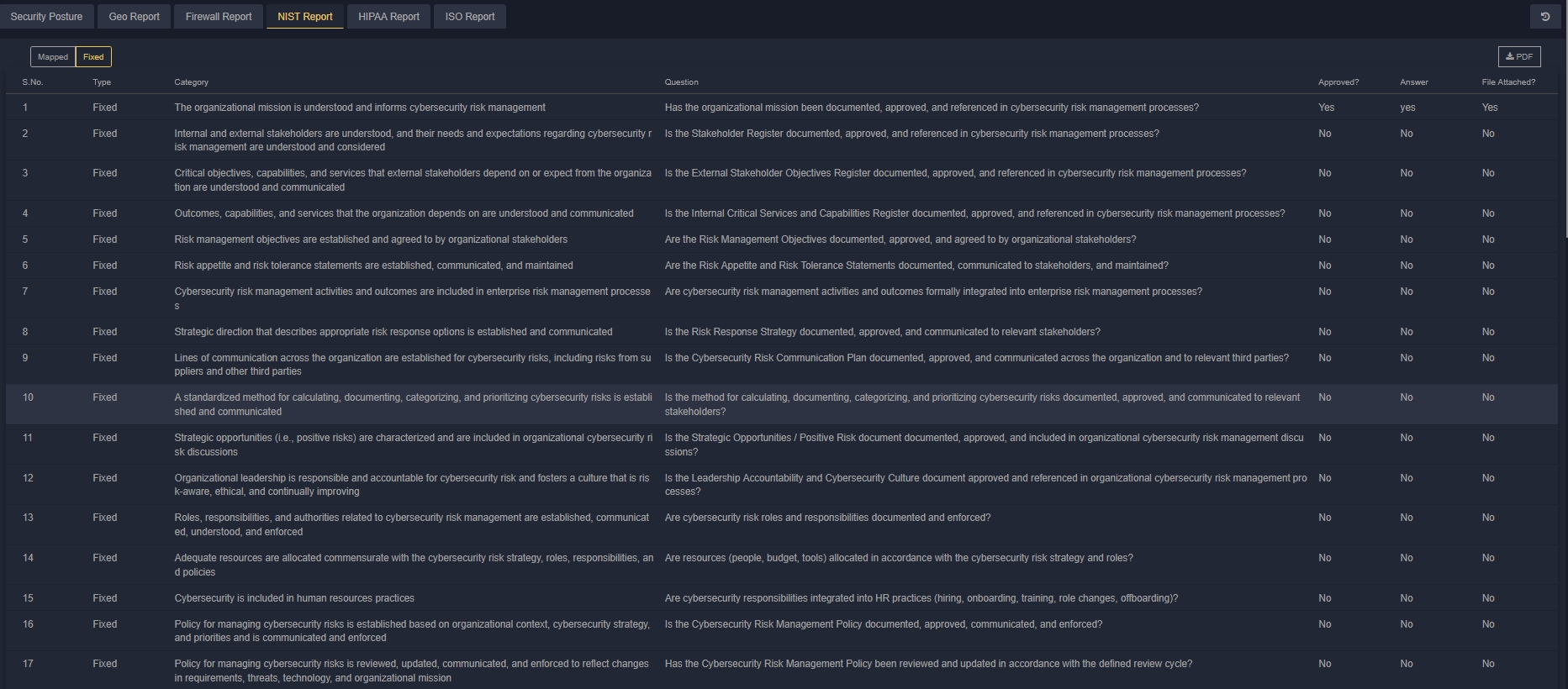The height and width of the screenshot is (689, 1568).
Task: Click question about Risk Appetite and Risk Tolerance
Action: [x=916, y=266]
